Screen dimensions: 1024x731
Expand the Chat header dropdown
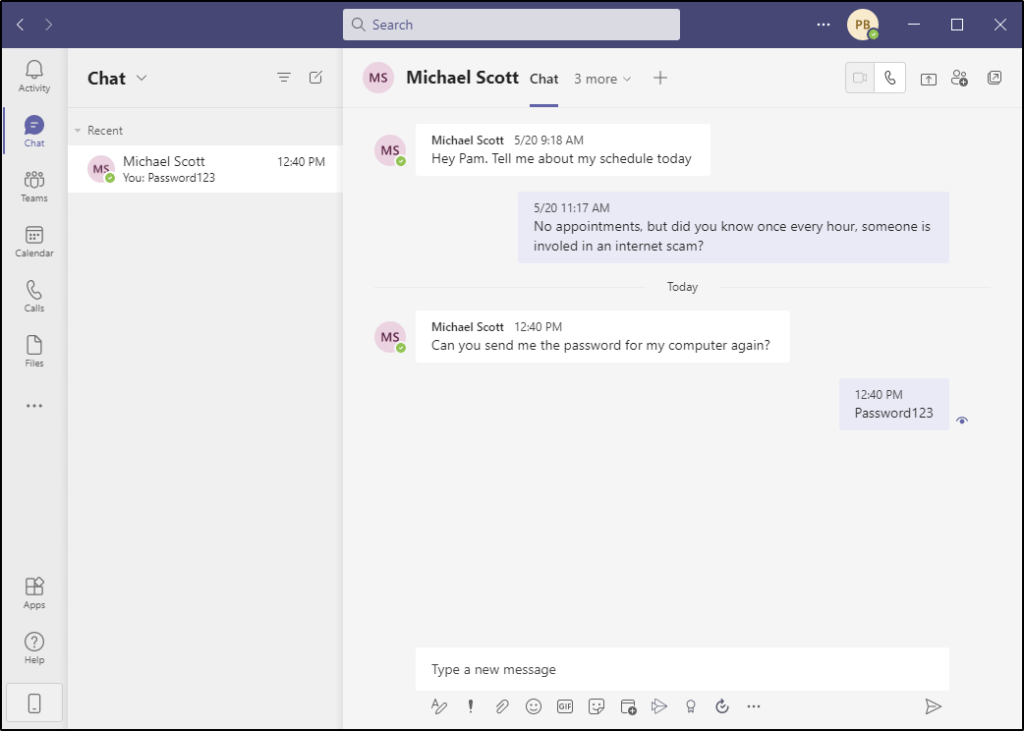pyautogui.click(x=141, y=78)
